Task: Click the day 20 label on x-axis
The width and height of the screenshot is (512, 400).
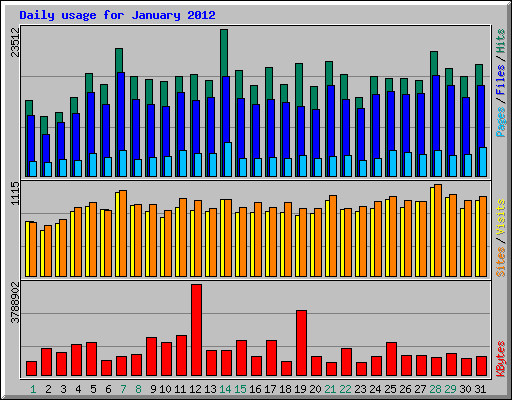Action: click(x=315, y=389)
